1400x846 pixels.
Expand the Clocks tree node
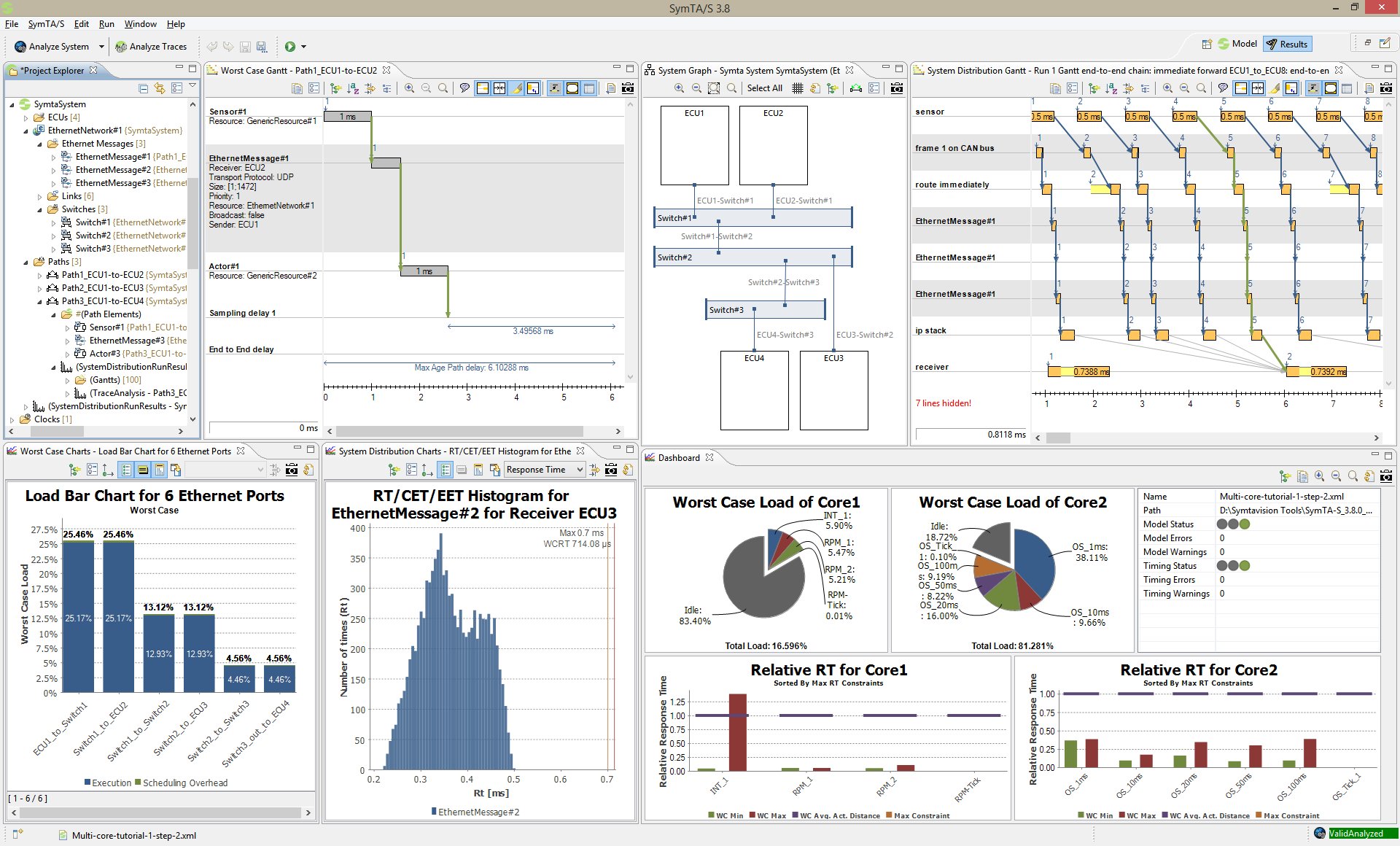coord(12,419)
